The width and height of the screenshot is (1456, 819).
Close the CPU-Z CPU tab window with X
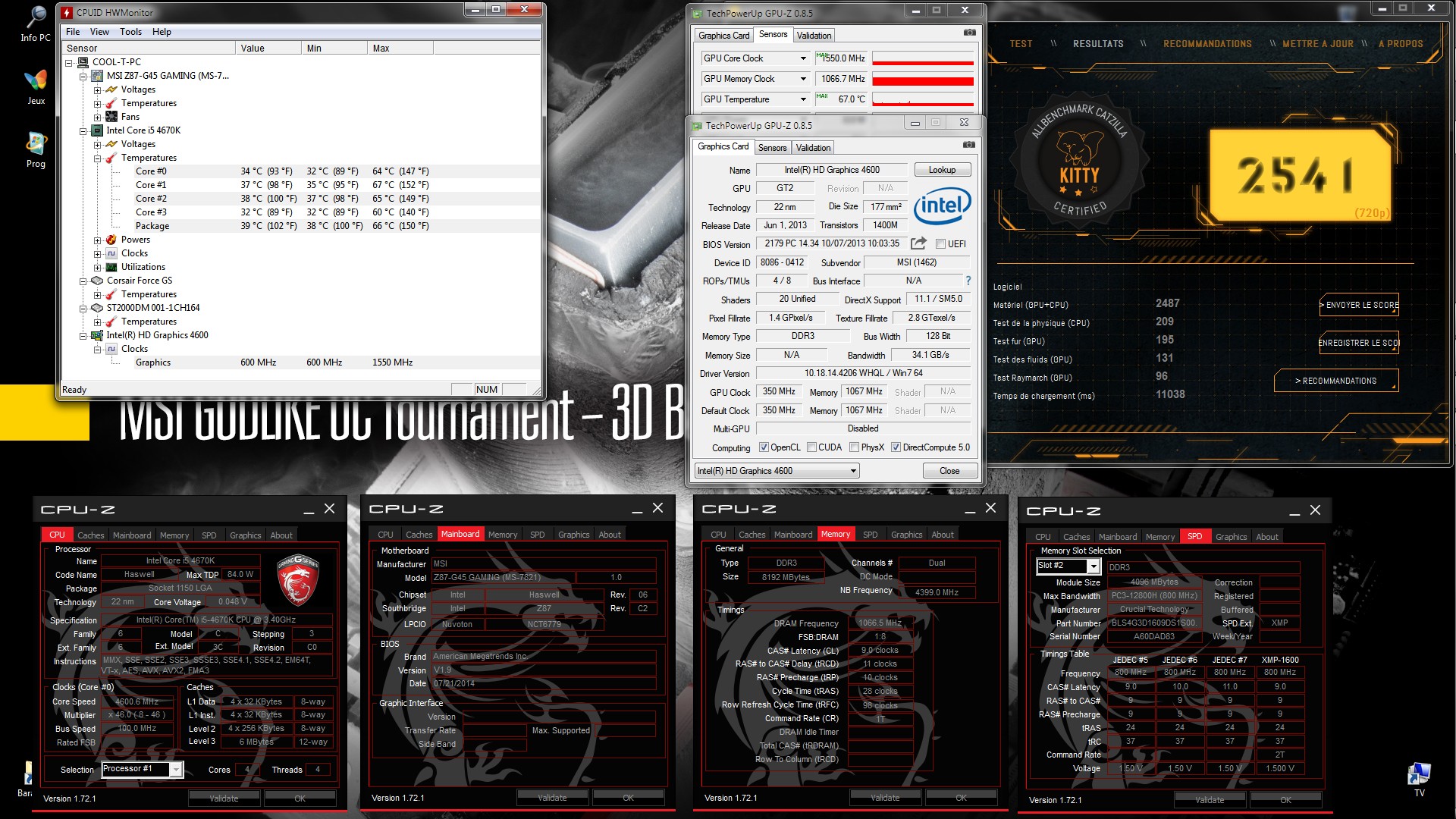pos(329,509)
